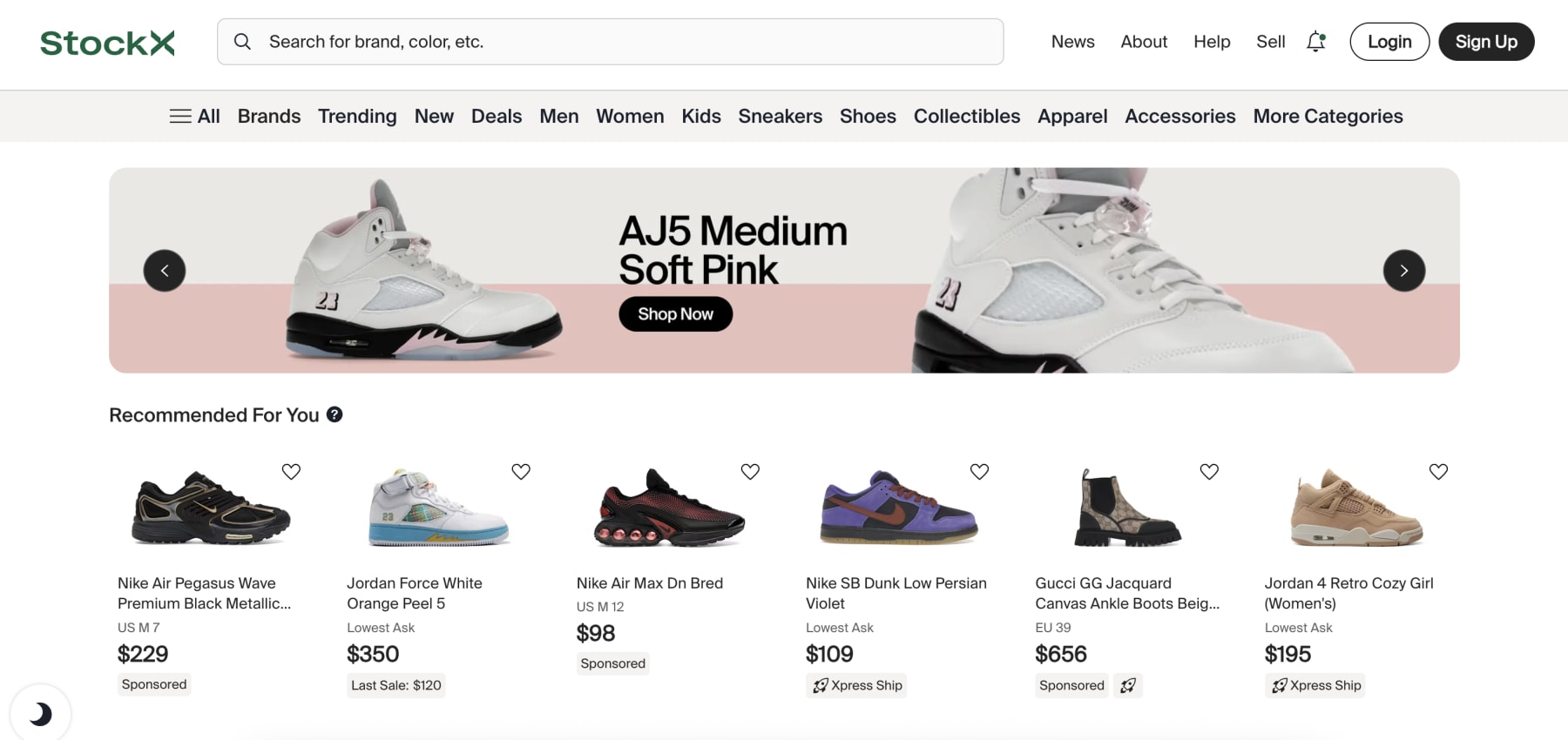Open the Collectibles category
This screenshot has height=740, width=1568.
[x=966, y=117]
